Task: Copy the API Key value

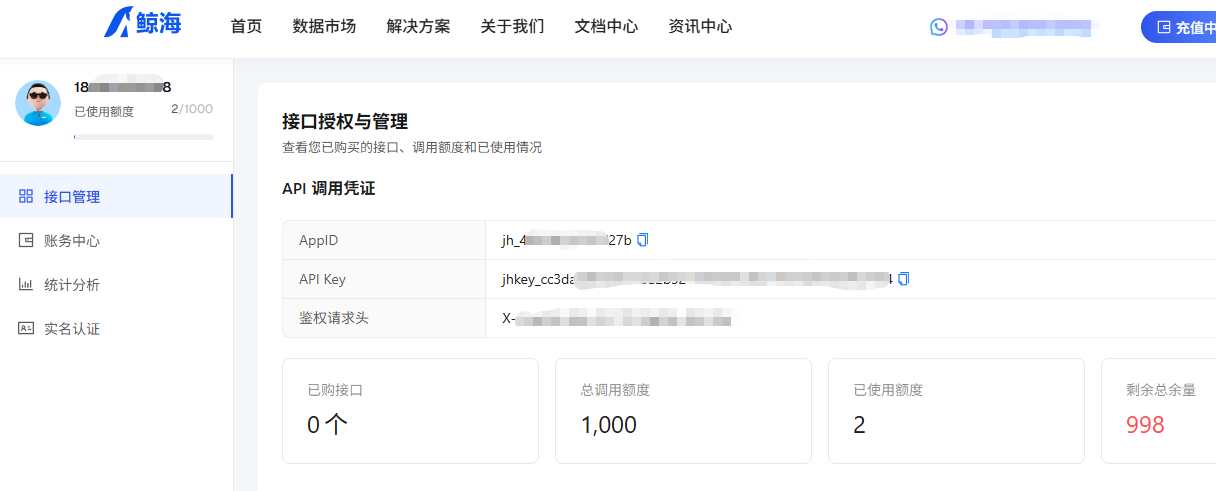Action: coord(904,279)
